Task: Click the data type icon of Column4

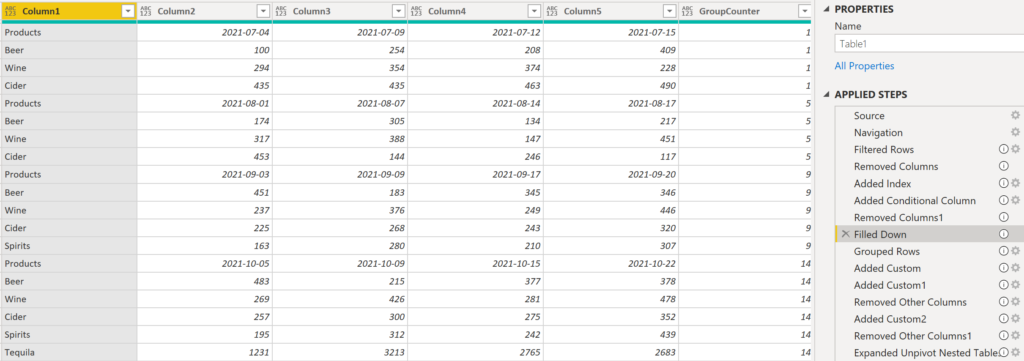Action: [x=416, y=11]
